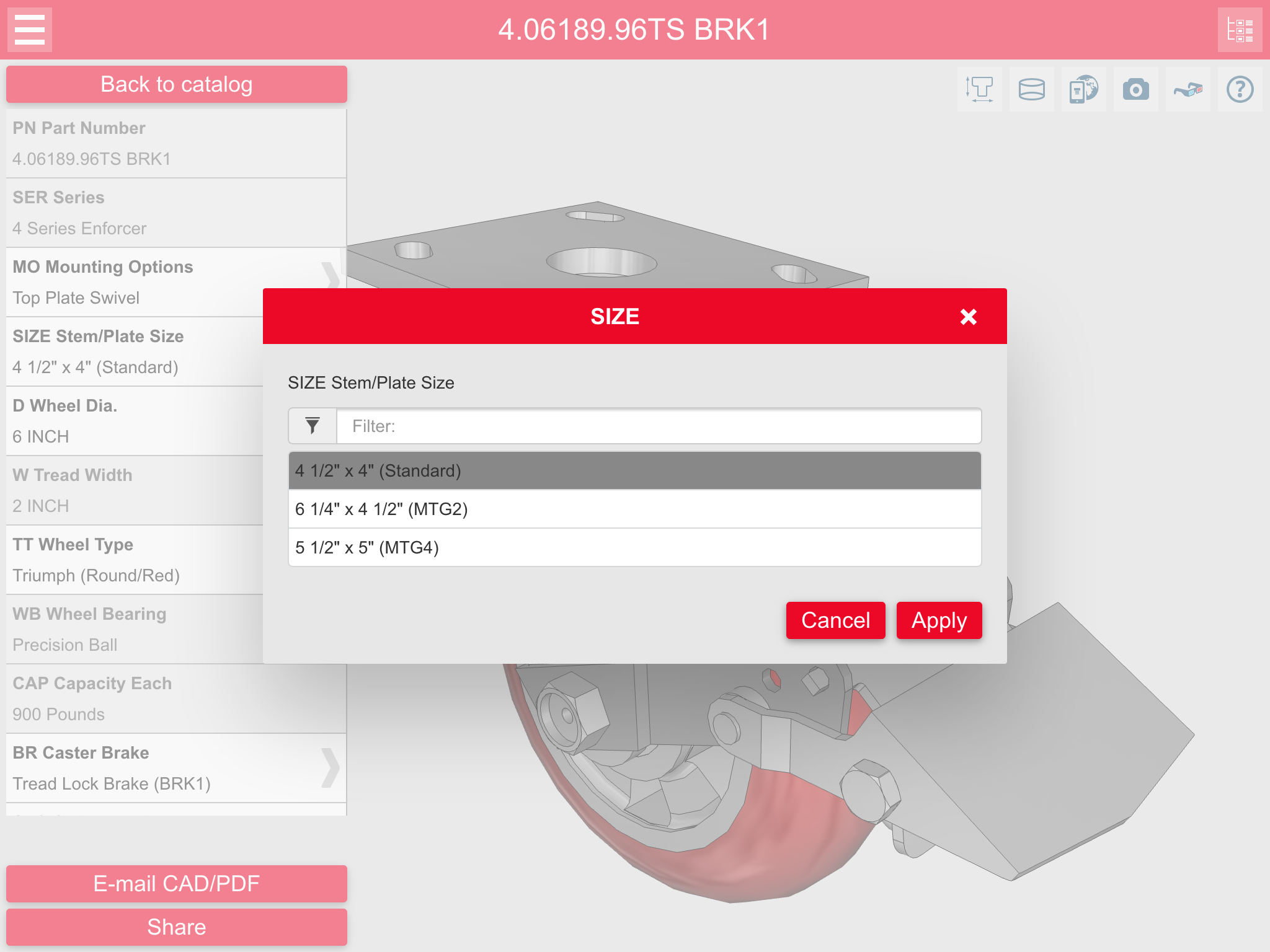Expand the MO Mounting Options row

pos(176,283)
